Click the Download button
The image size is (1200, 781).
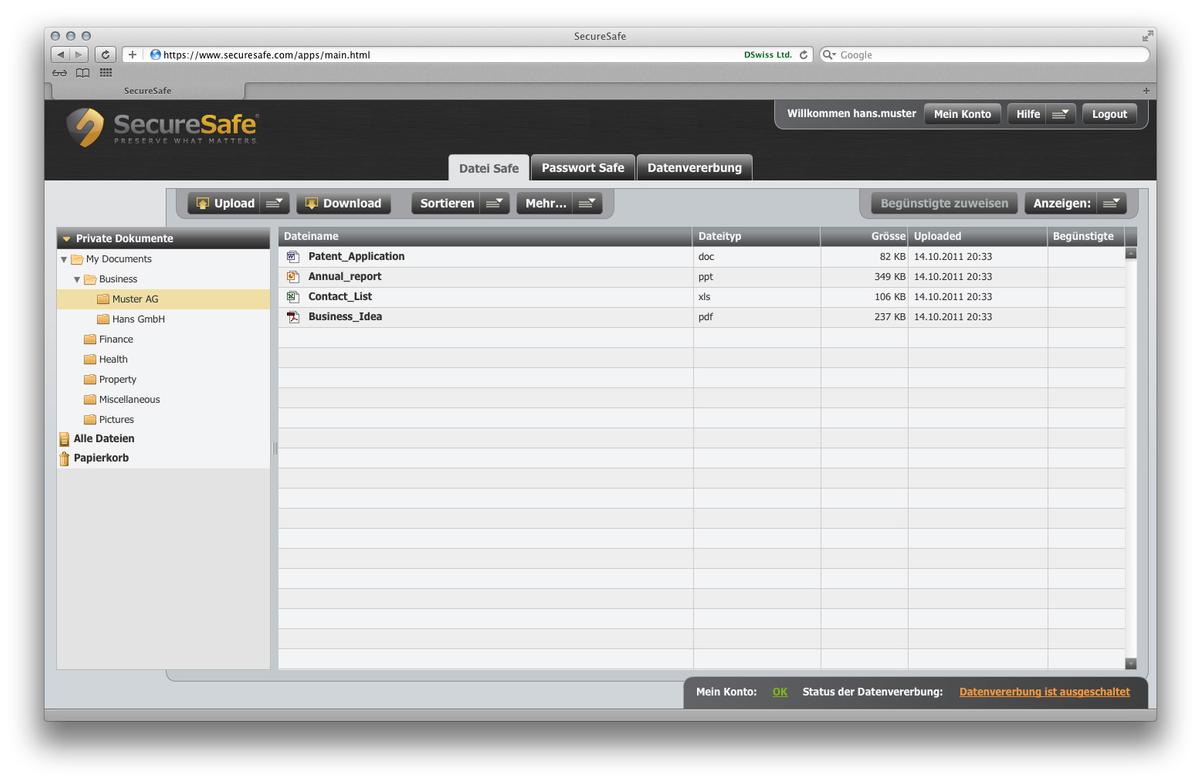pos(343,203)
